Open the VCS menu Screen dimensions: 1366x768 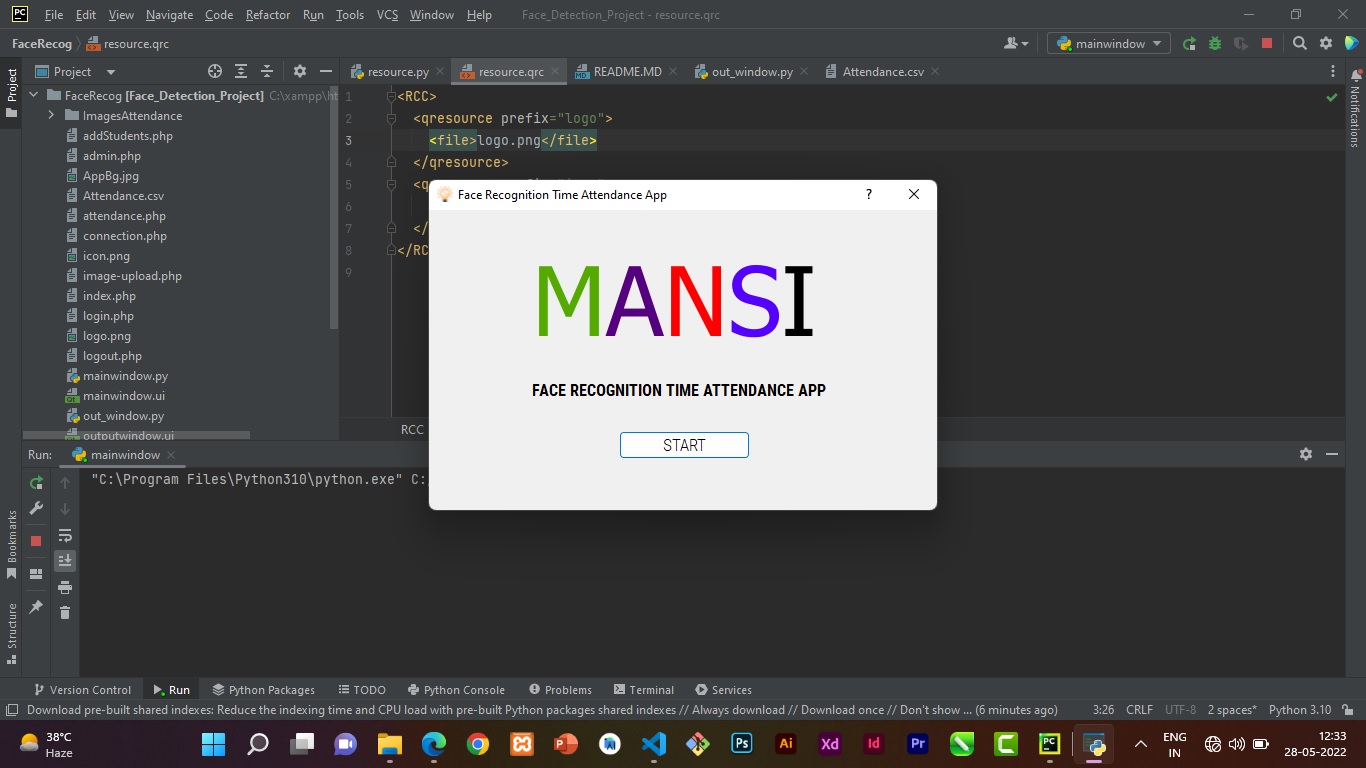[x=387, y=15]
